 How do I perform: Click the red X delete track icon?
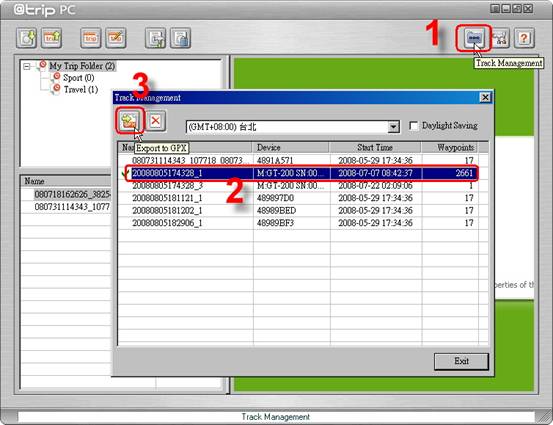(156, 121)
